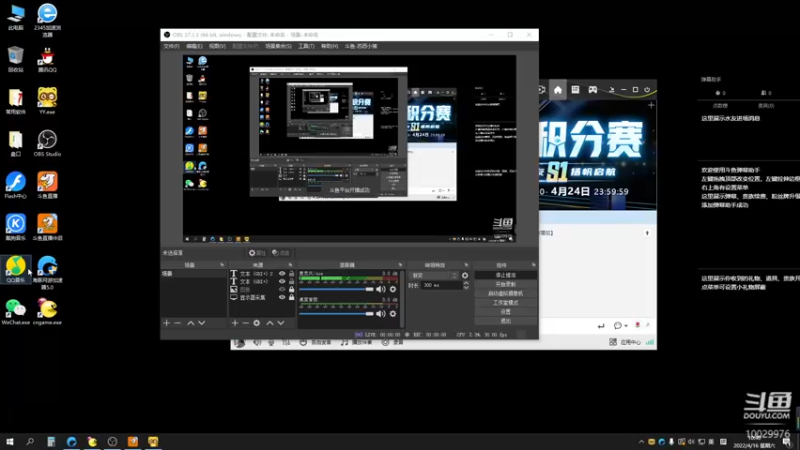Click the audio mixer panel header pop-out icon
Image resolution: width=800 pixels, height=450 pixels.
pos(401,265)
